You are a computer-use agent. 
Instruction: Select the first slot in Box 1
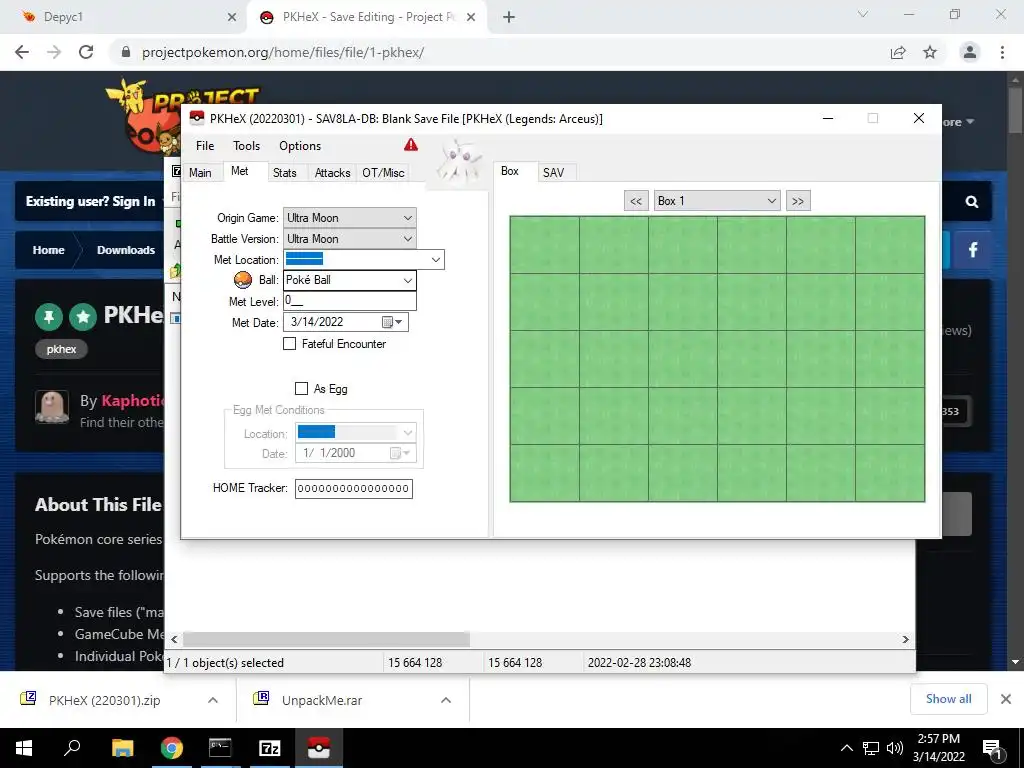[545, 246]
